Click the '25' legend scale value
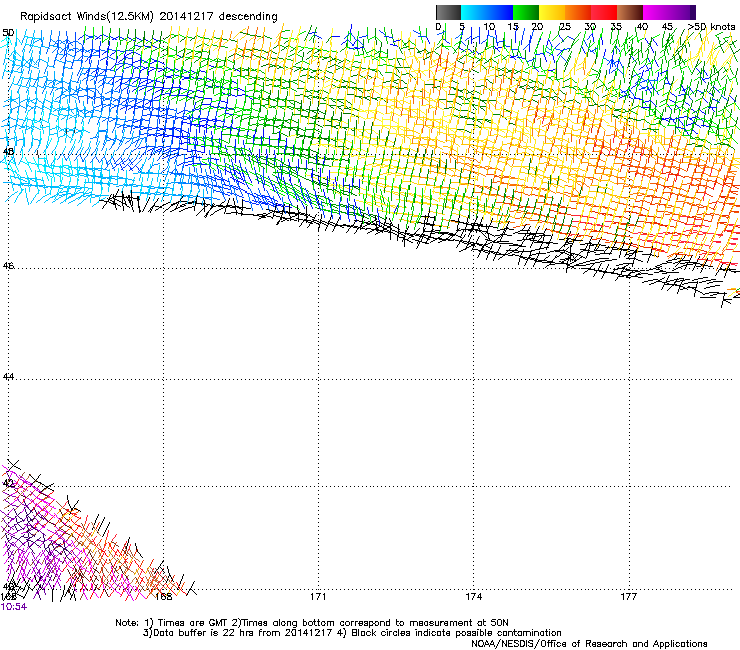Image resolution: width=740 pixels, height=650 pixels. [x=564, y=27]
